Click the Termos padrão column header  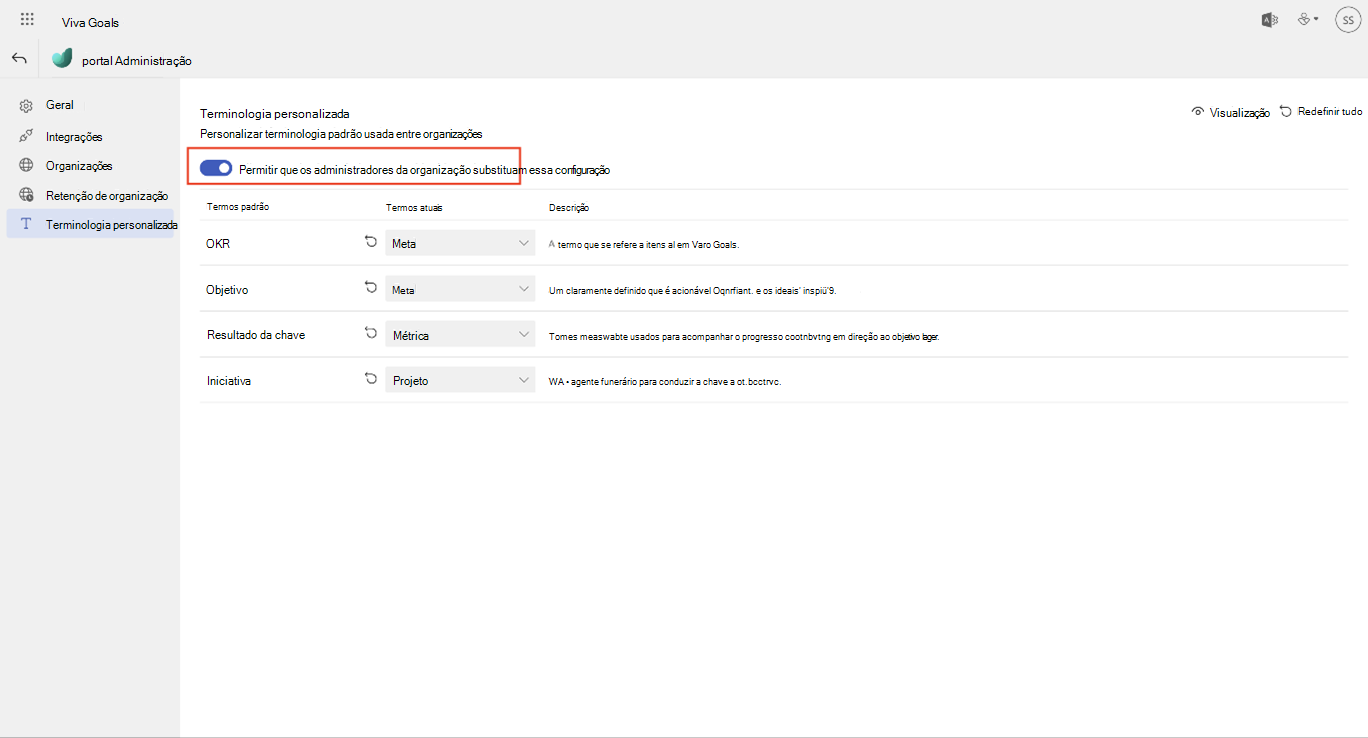tap(238, 207)
